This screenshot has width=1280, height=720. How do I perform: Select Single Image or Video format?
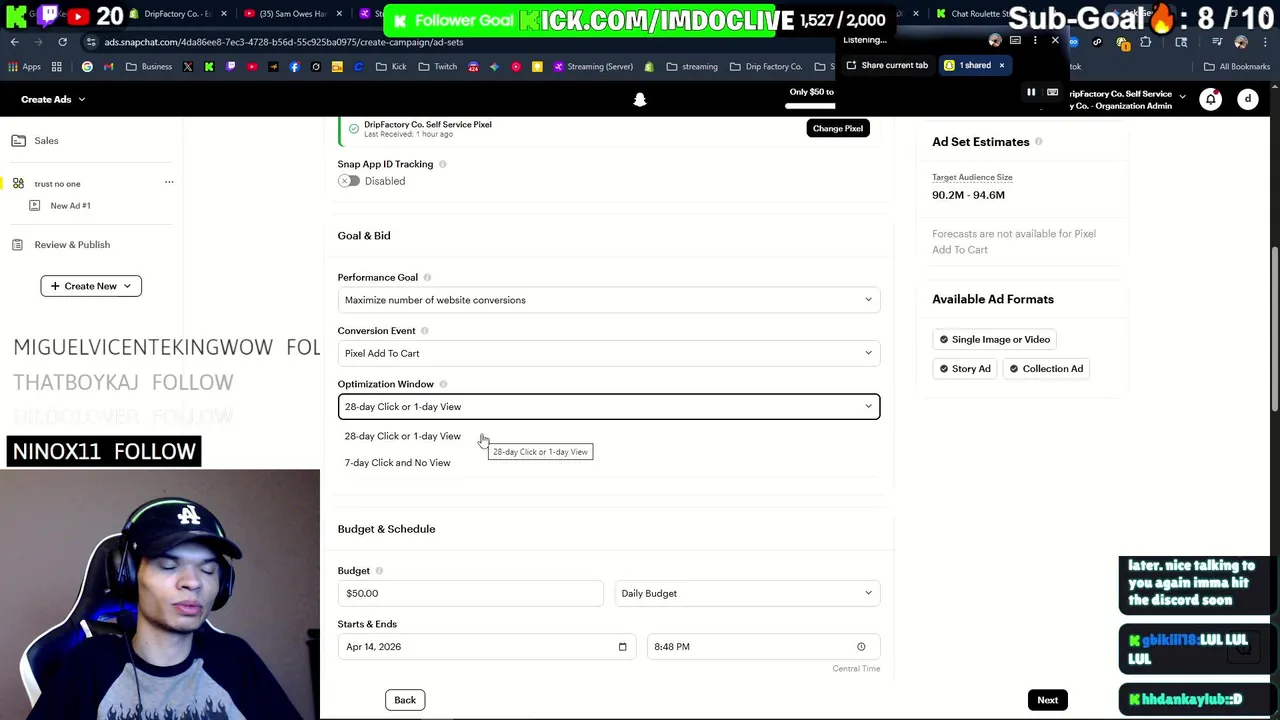point(995,340)
